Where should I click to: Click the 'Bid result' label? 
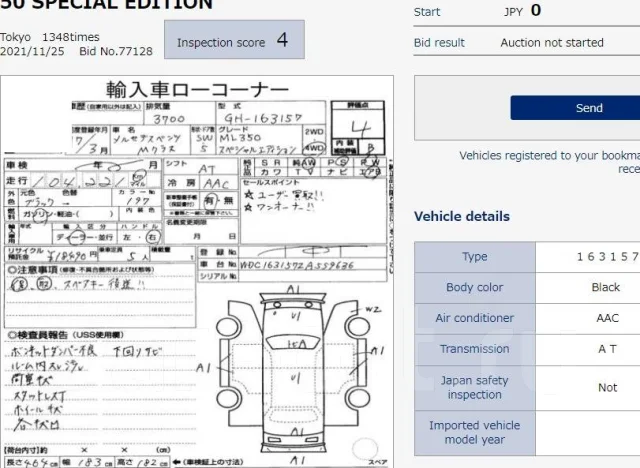(439, 42)
